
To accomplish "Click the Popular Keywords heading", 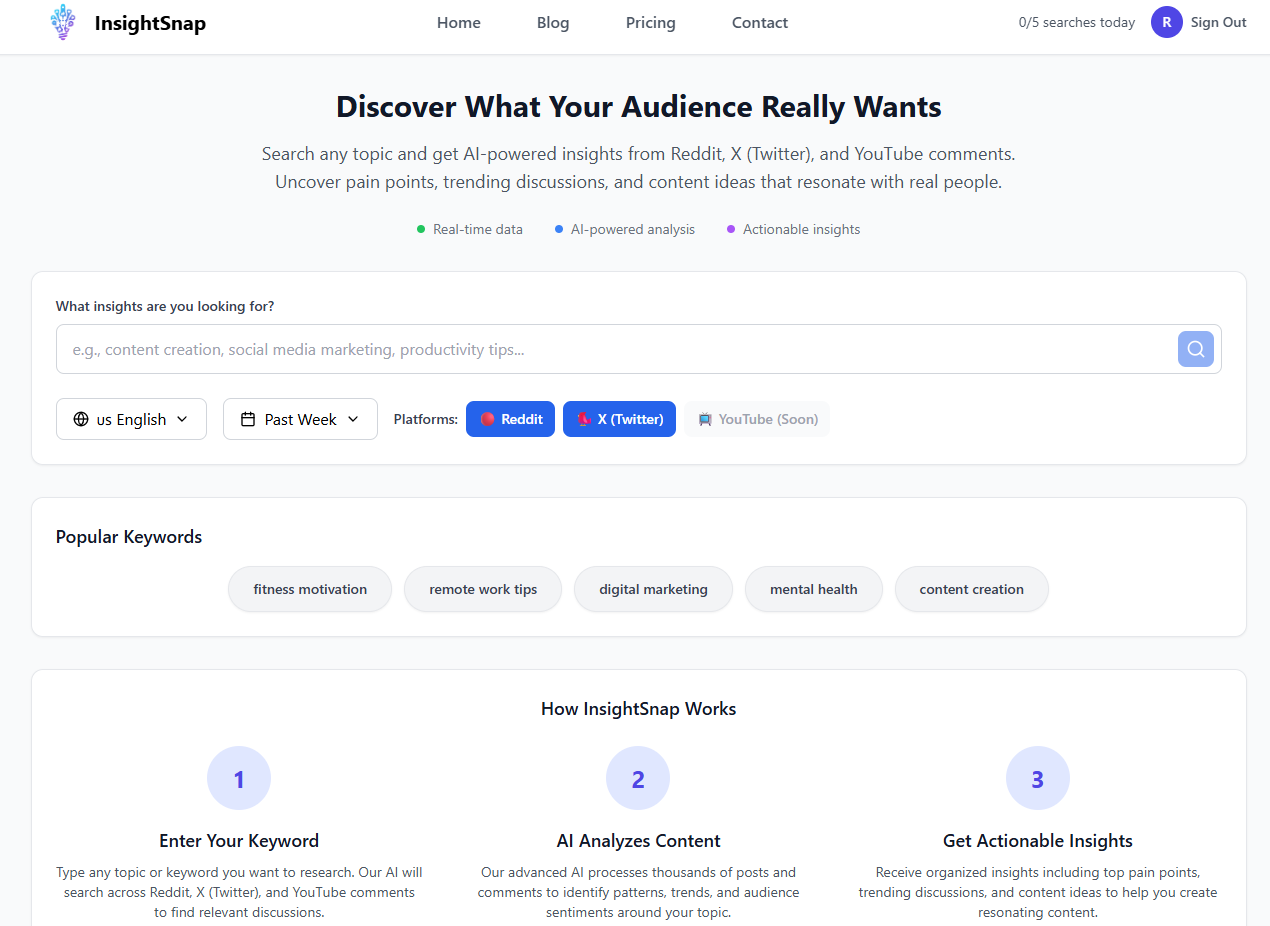I will pyautogui.click(x=129, y=537).
